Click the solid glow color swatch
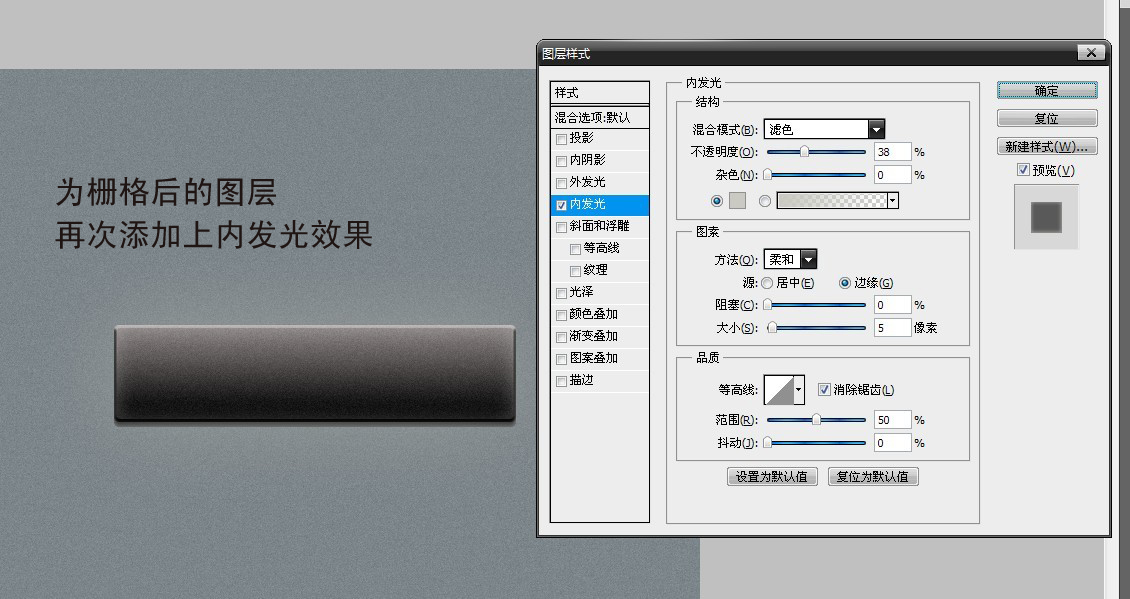This screenshot has width=1130, height=599. coord(736,201)
